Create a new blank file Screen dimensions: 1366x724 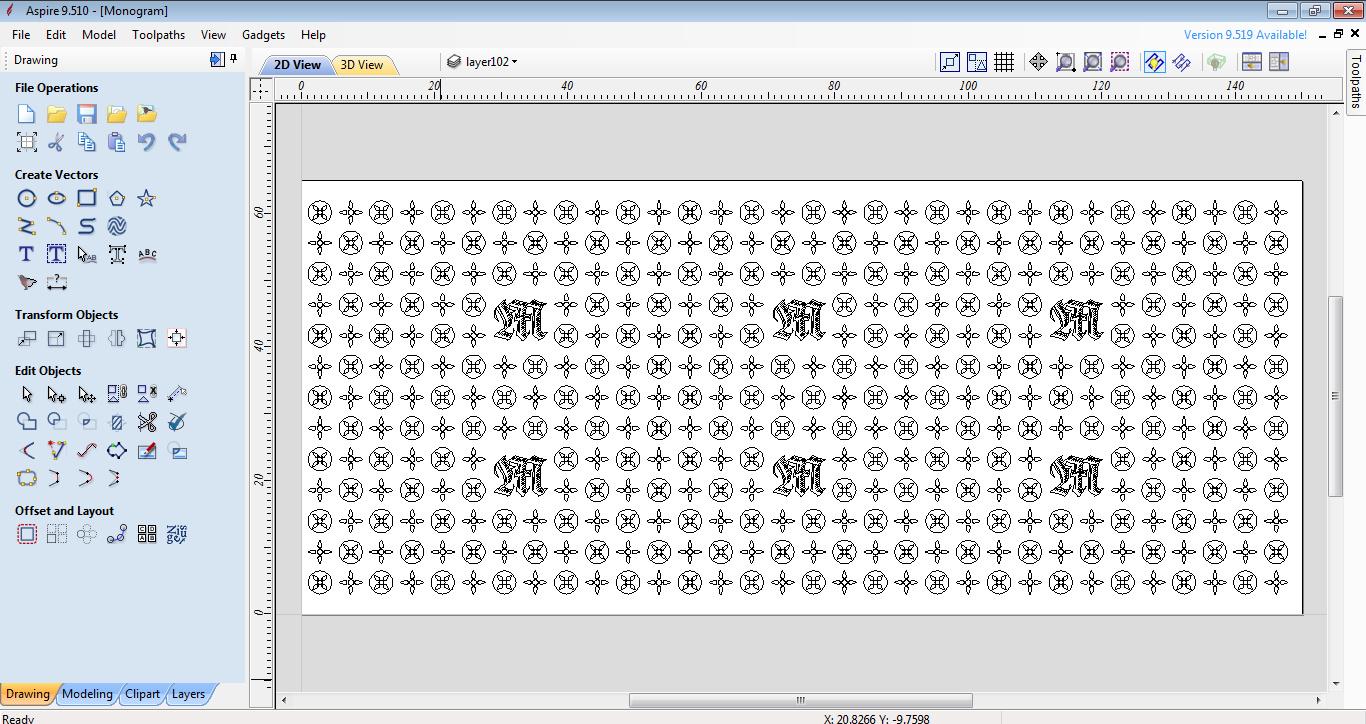coord(25,113)
